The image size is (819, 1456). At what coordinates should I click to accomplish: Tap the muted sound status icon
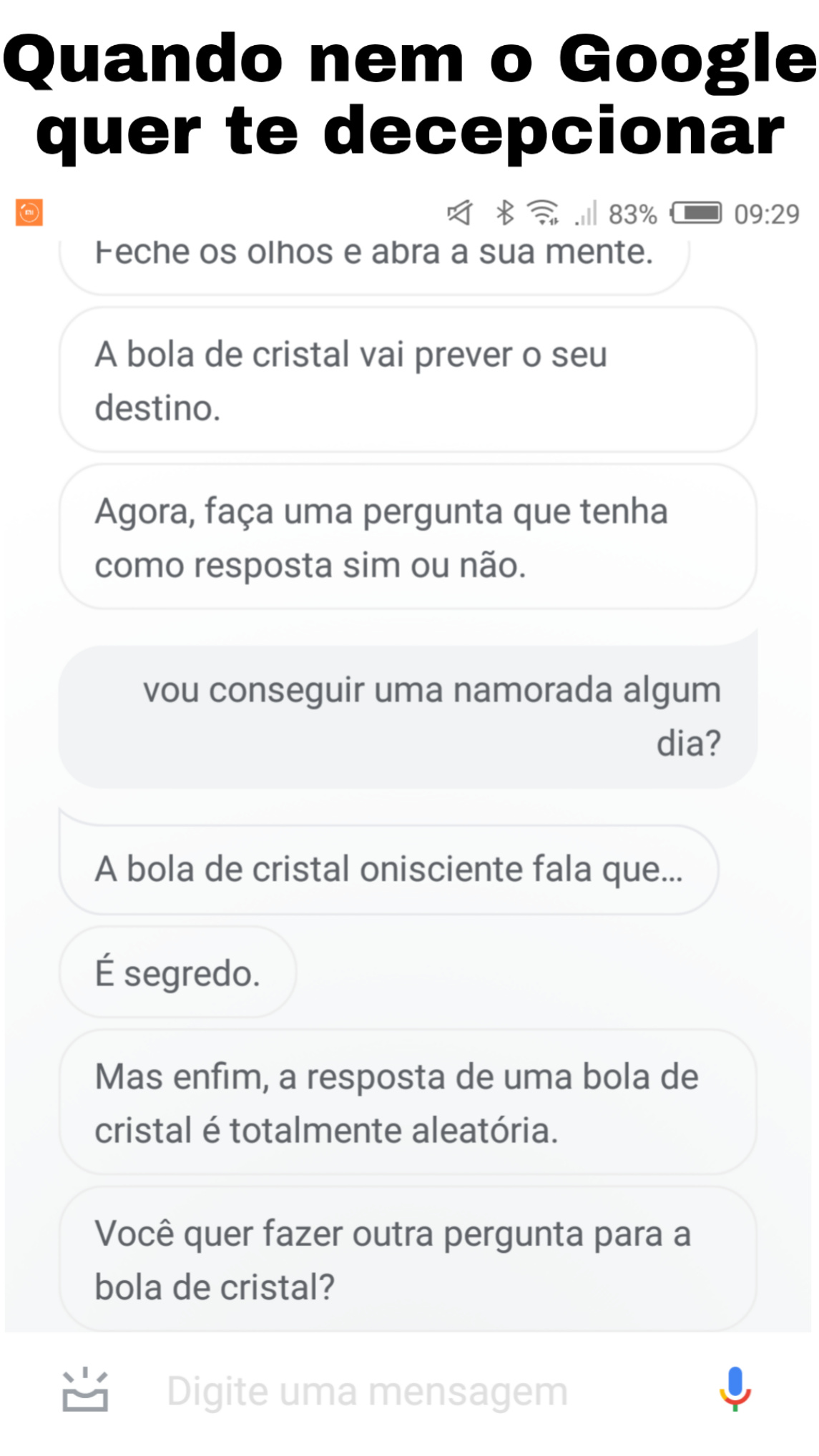coord(459,212)
